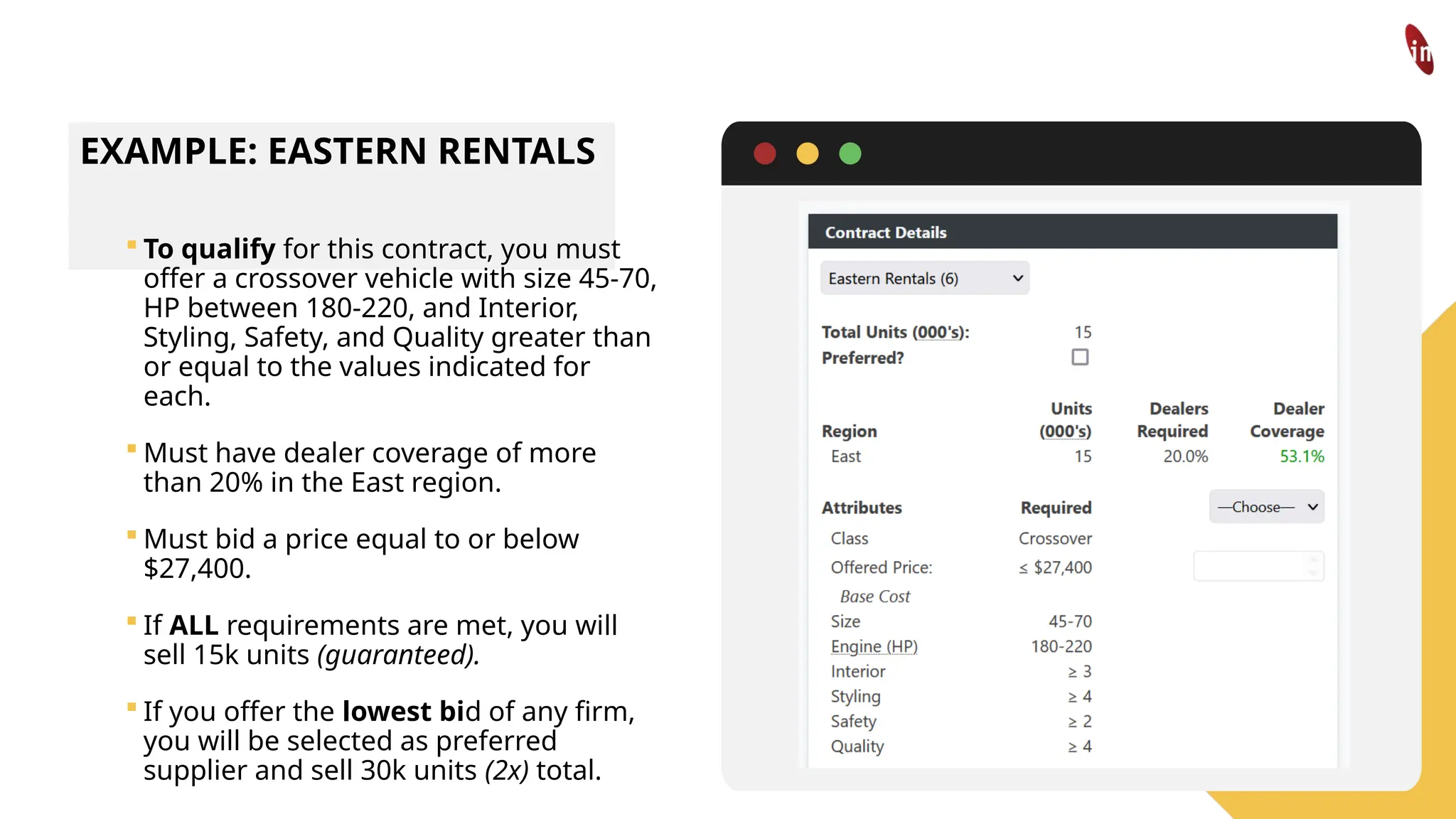The width and height of the screenshot is (1456, 819).
Task: Tick the Preferred? checkbox
Action: (1080, 357)
